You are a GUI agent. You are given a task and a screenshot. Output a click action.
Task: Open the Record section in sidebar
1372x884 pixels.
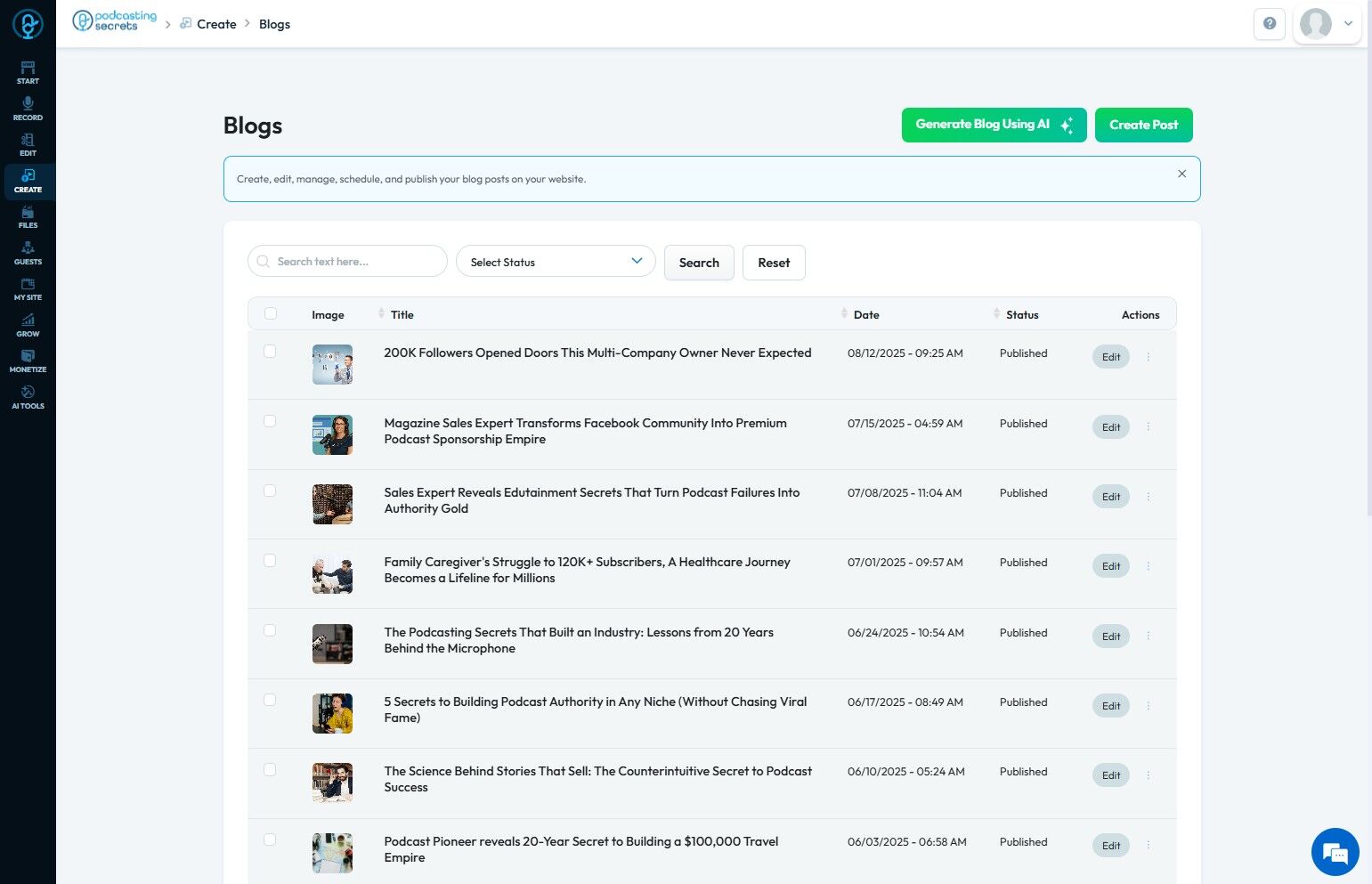click(28, 109)
